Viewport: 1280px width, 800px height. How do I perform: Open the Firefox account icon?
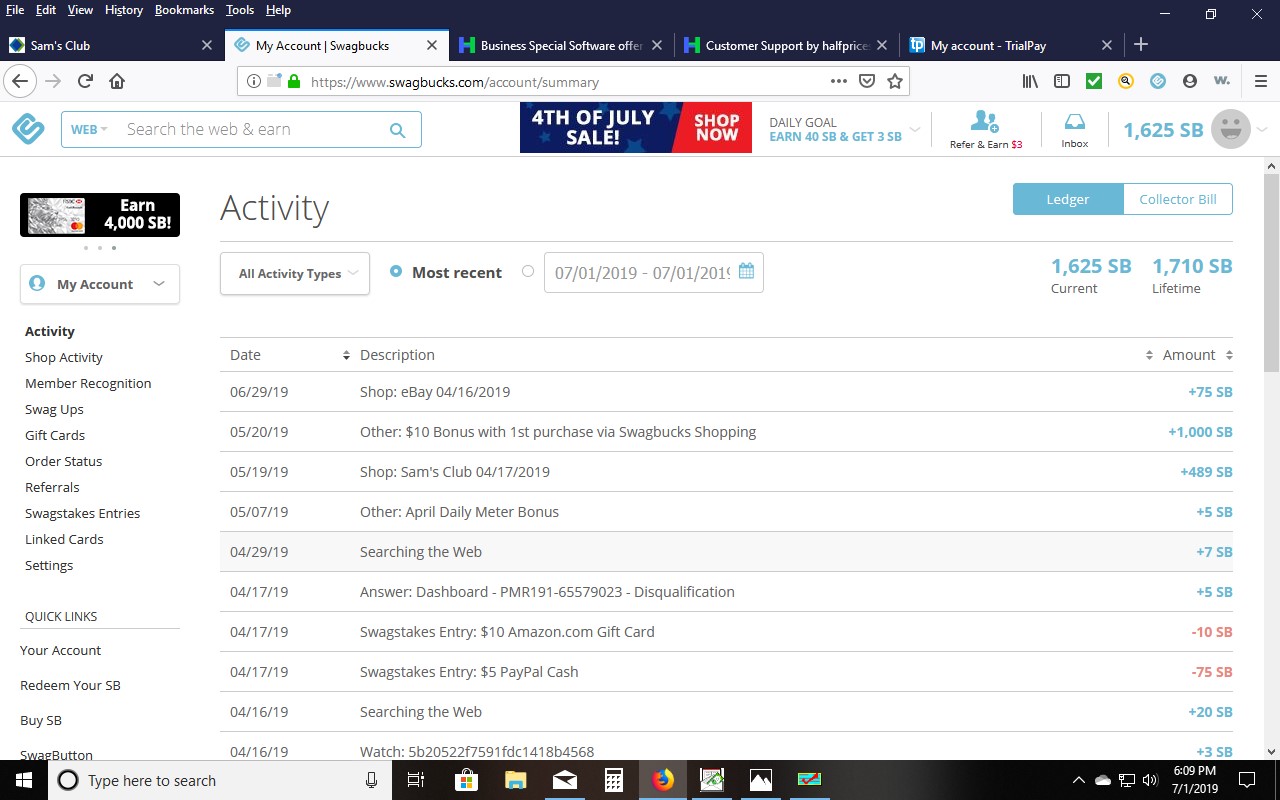pos(1190,81)
